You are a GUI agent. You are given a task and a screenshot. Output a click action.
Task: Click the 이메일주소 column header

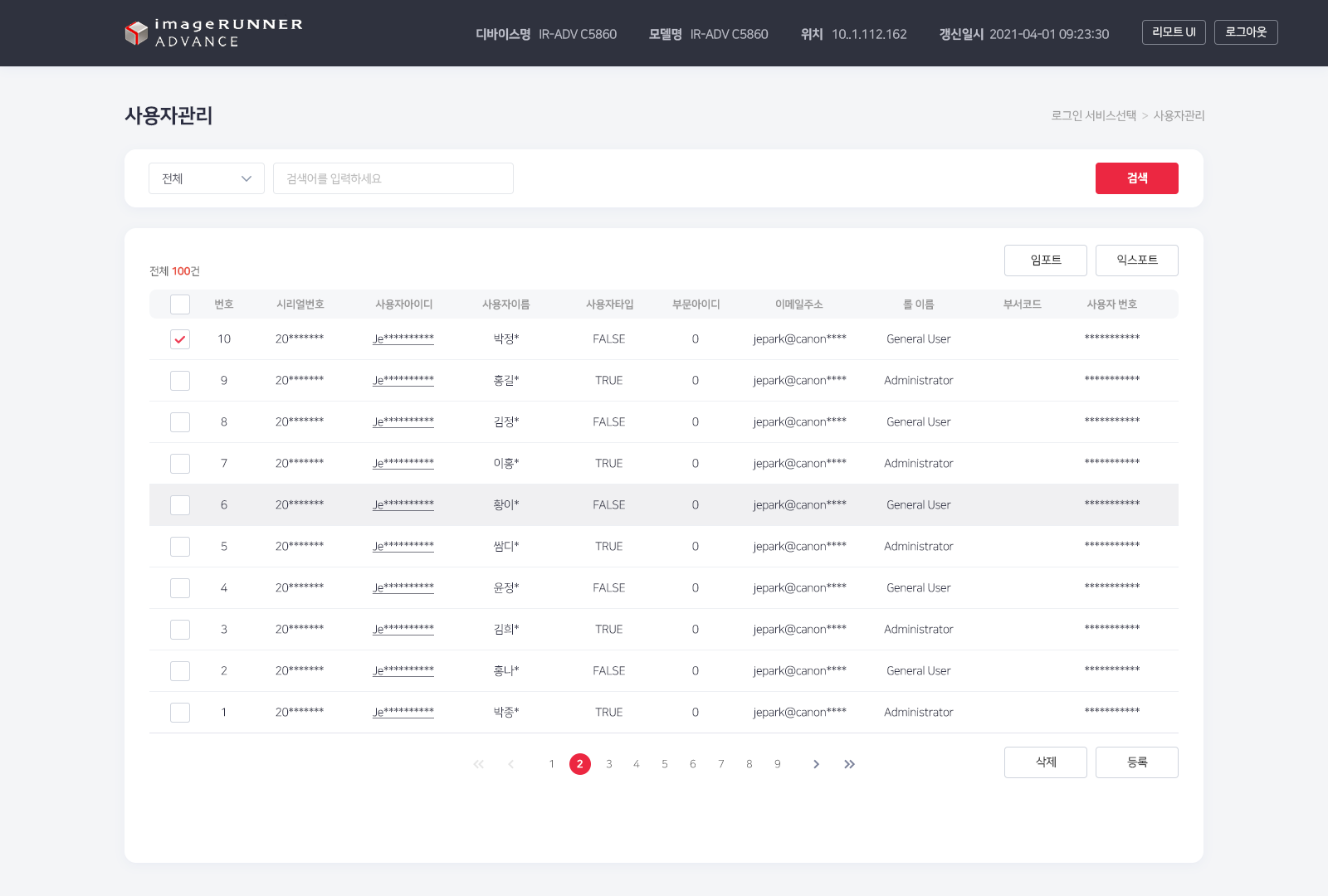[799, 304]
